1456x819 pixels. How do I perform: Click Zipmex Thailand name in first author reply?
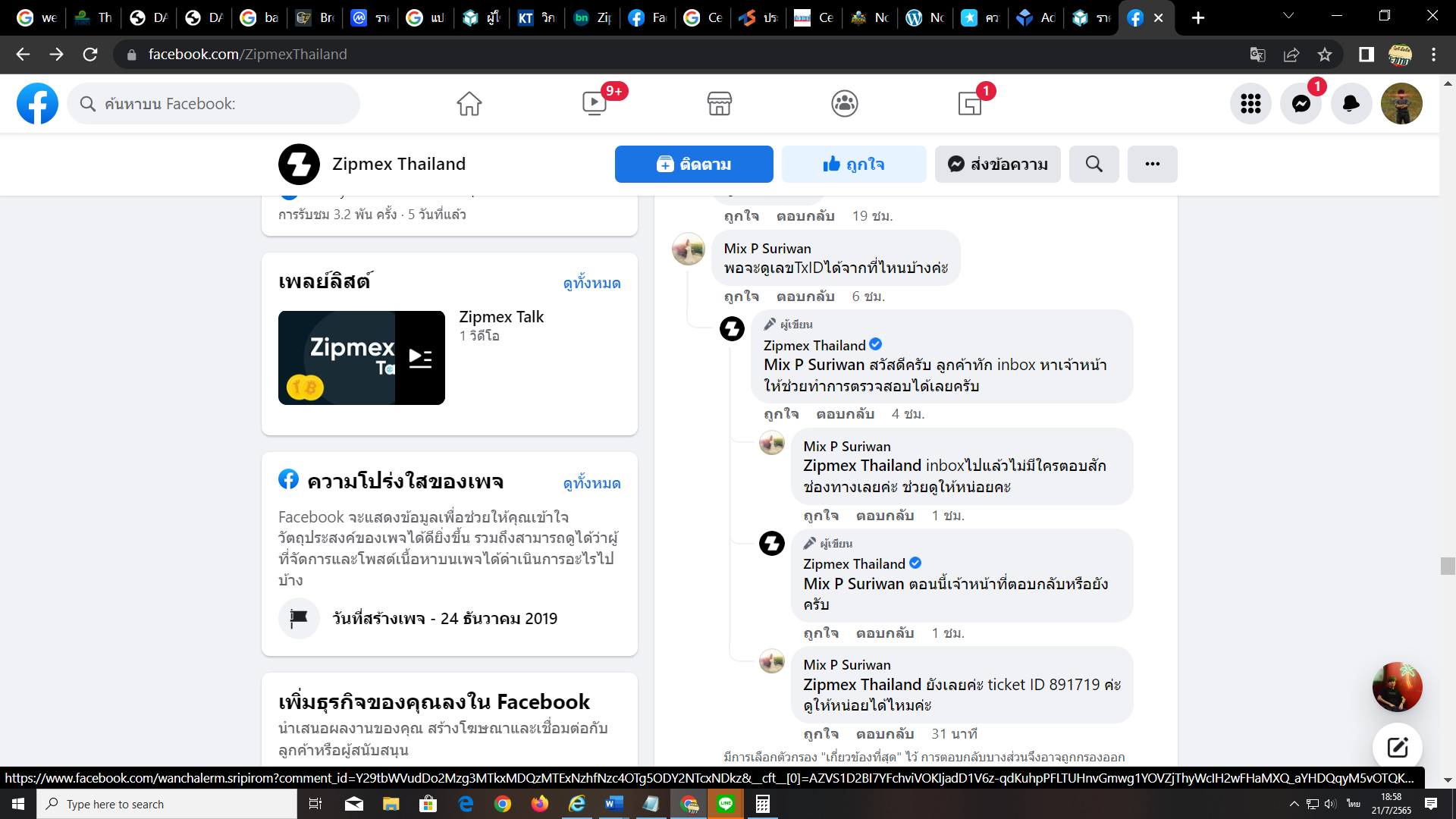click(814, 346)
